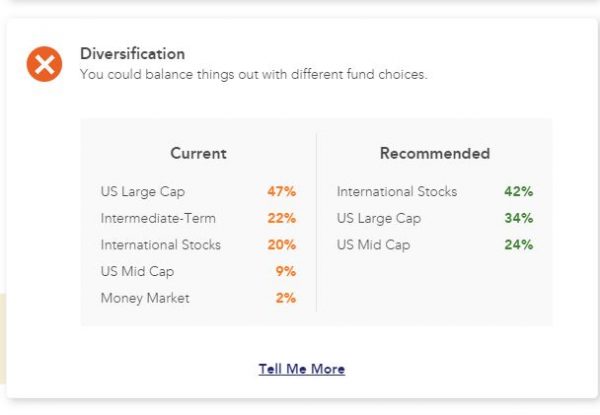The image size is (600, 415).
Task: Click the 34% recommended US Large Cap value
Action: click(518, 218)
